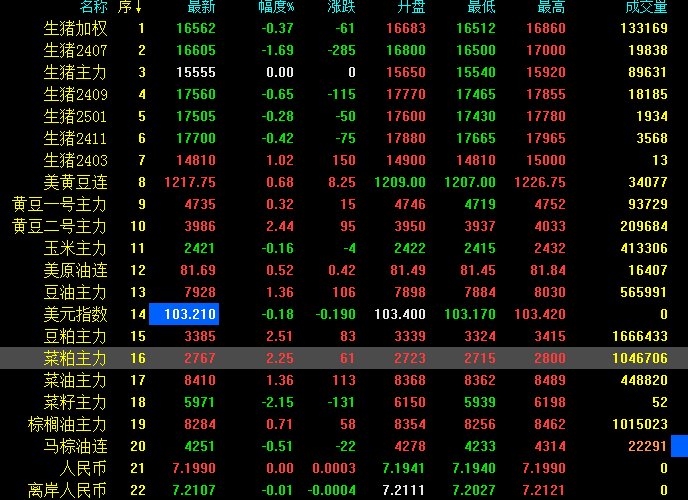Select the 棕榈油主力 row name
Viewport: 688px width, 500px height.
point(68,424)
